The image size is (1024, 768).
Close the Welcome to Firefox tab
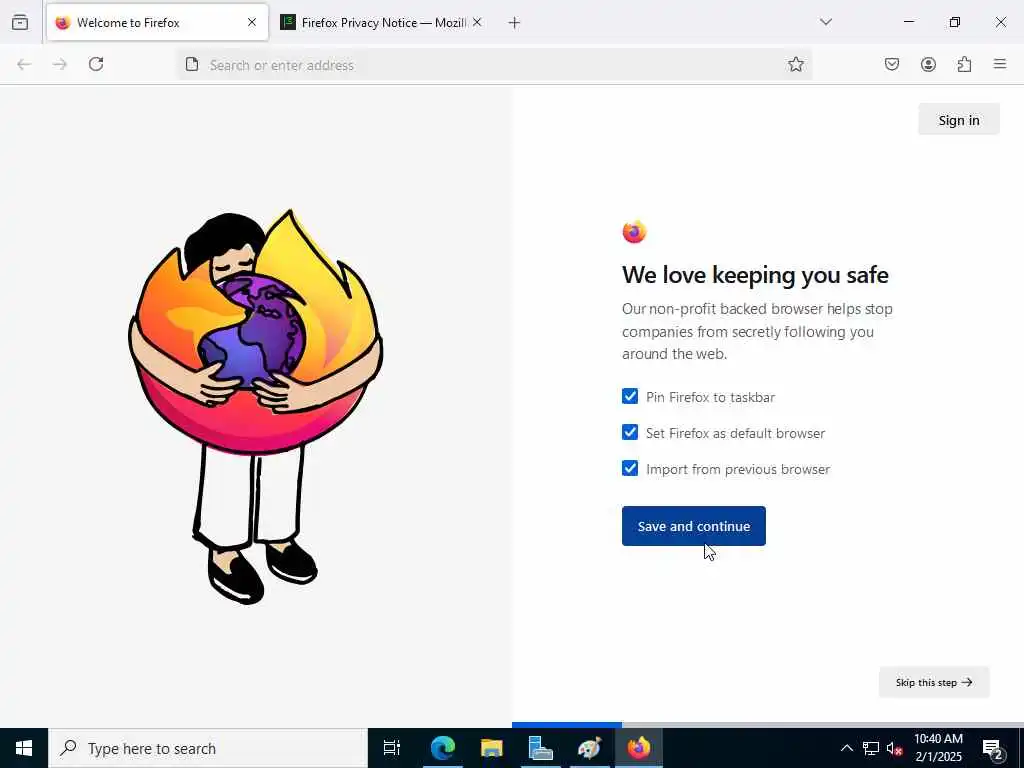coord(252,22)
